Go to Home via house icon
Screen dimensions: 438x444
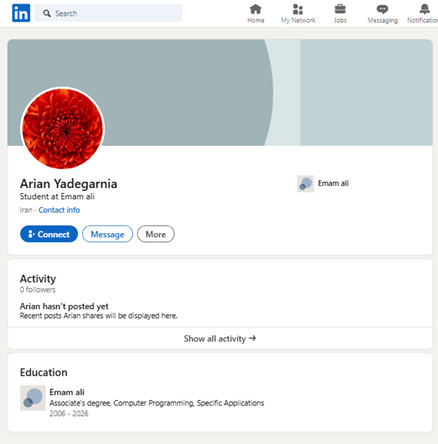(256, 9)
